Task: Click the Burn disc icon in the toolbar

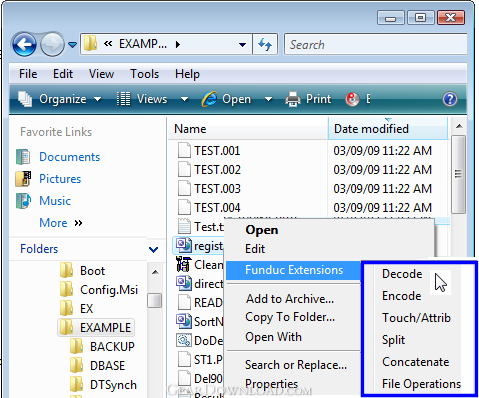Action: pyautogui.click(x=352, y=99)
